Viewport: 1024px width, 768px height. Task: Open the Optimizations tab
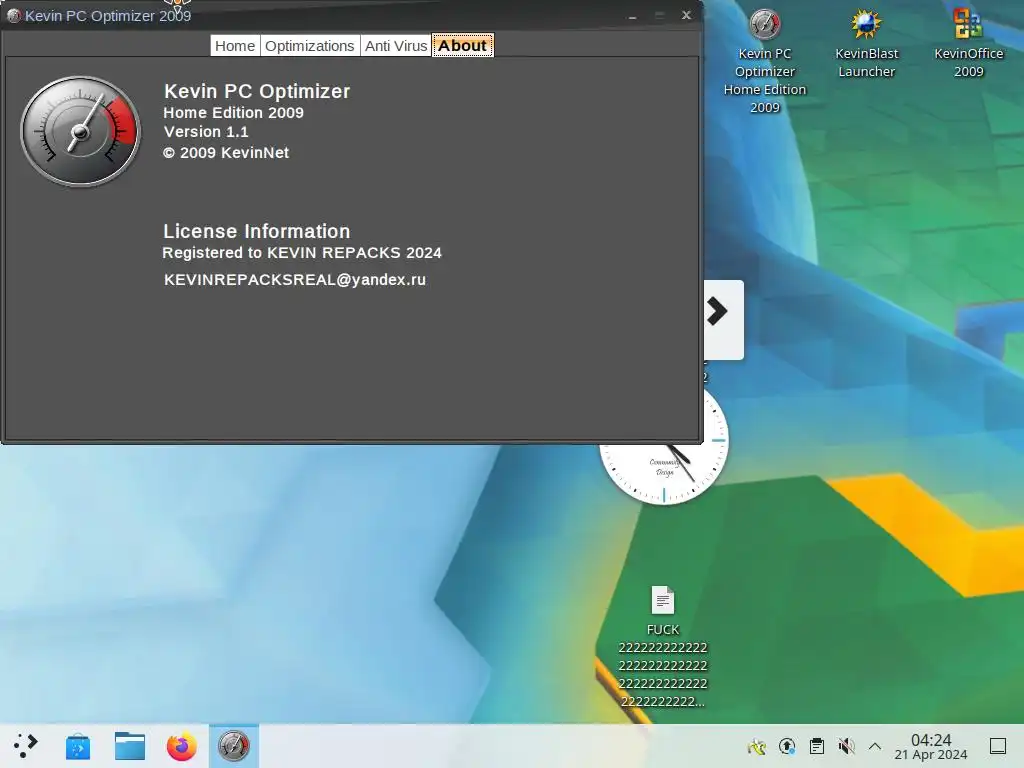[310, 46]
